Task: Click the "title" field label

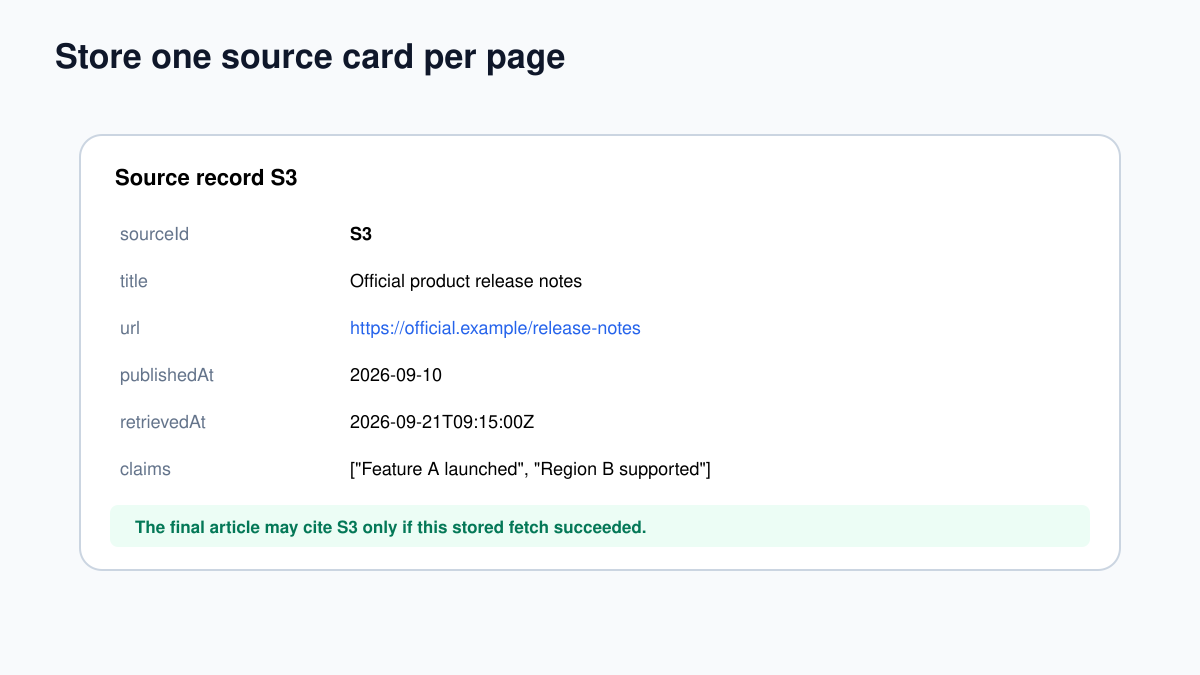Action: (x=134, y=281)
